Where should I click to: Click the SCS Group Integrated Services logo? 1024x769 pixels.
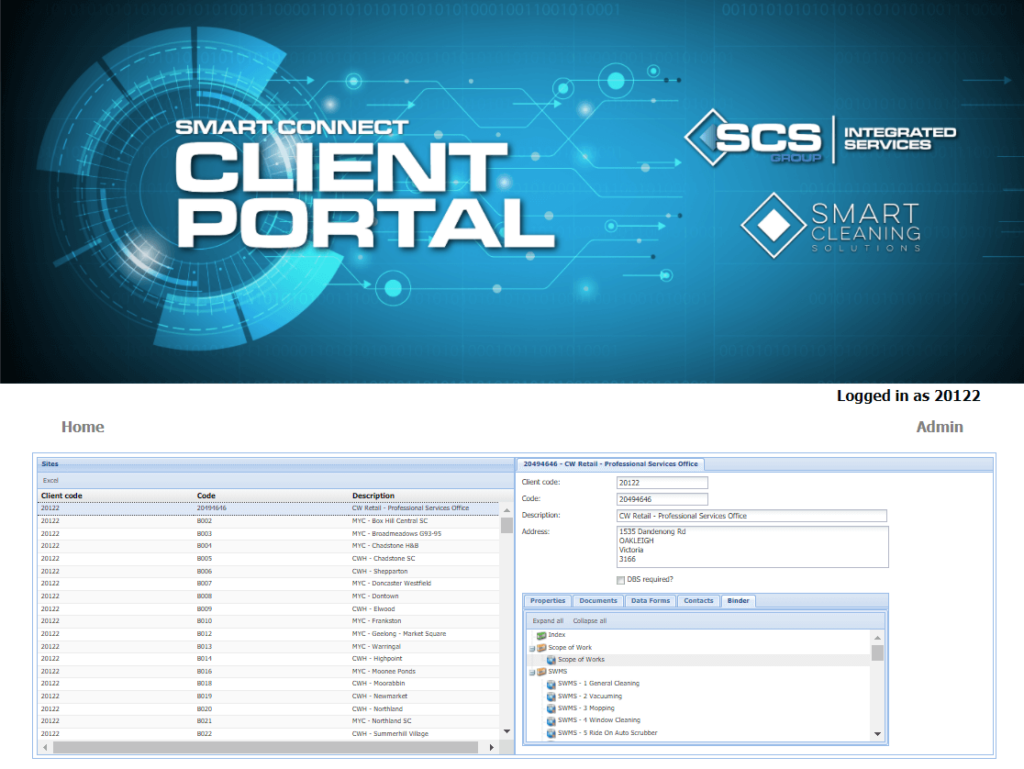820,138
